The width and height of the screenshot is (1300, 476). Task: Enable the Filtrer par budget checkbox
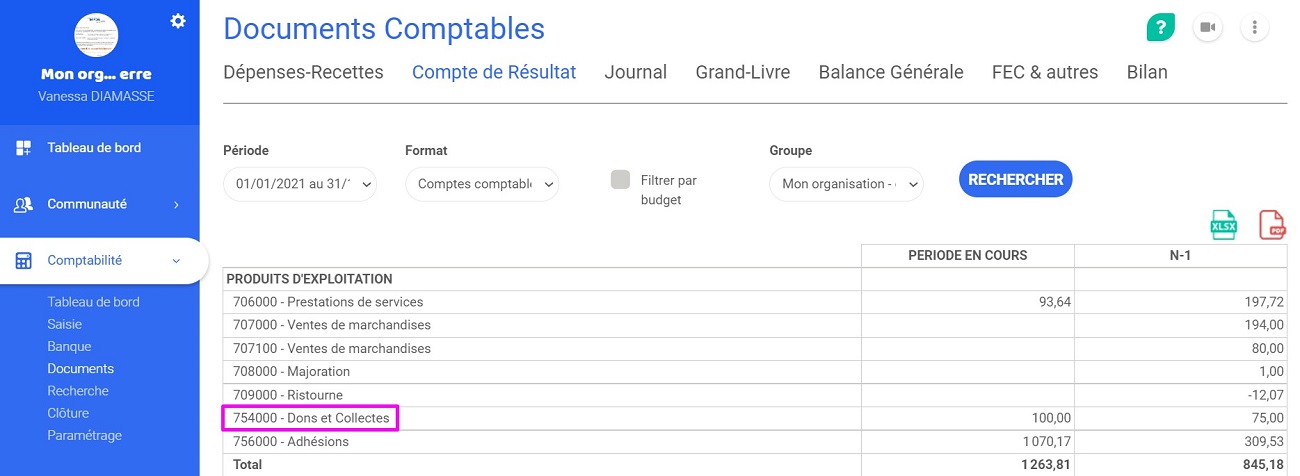pyautogui.click(x=621, y=180)
